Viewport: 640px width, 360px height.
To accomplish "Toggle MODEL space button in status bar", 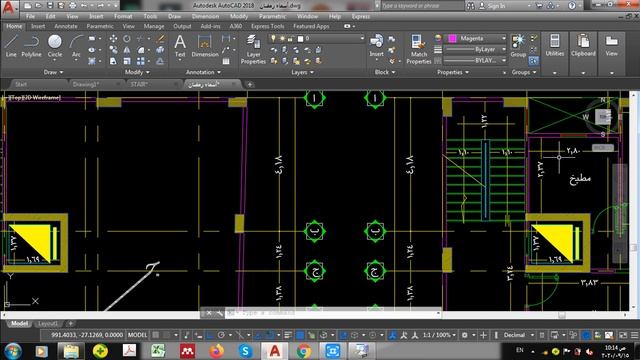I will (137, 335).
